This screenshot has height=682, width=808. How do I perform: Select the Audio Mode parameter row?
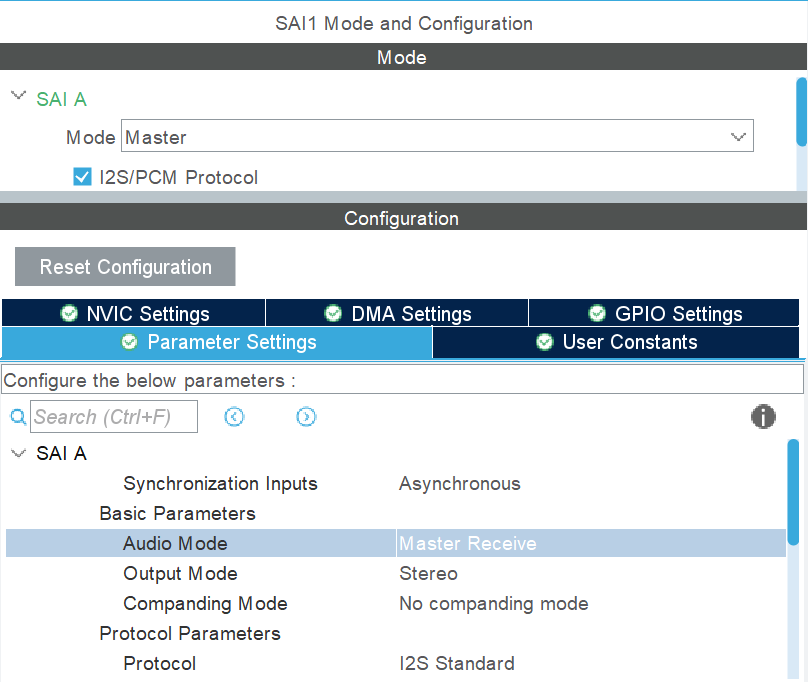(175, 543)
